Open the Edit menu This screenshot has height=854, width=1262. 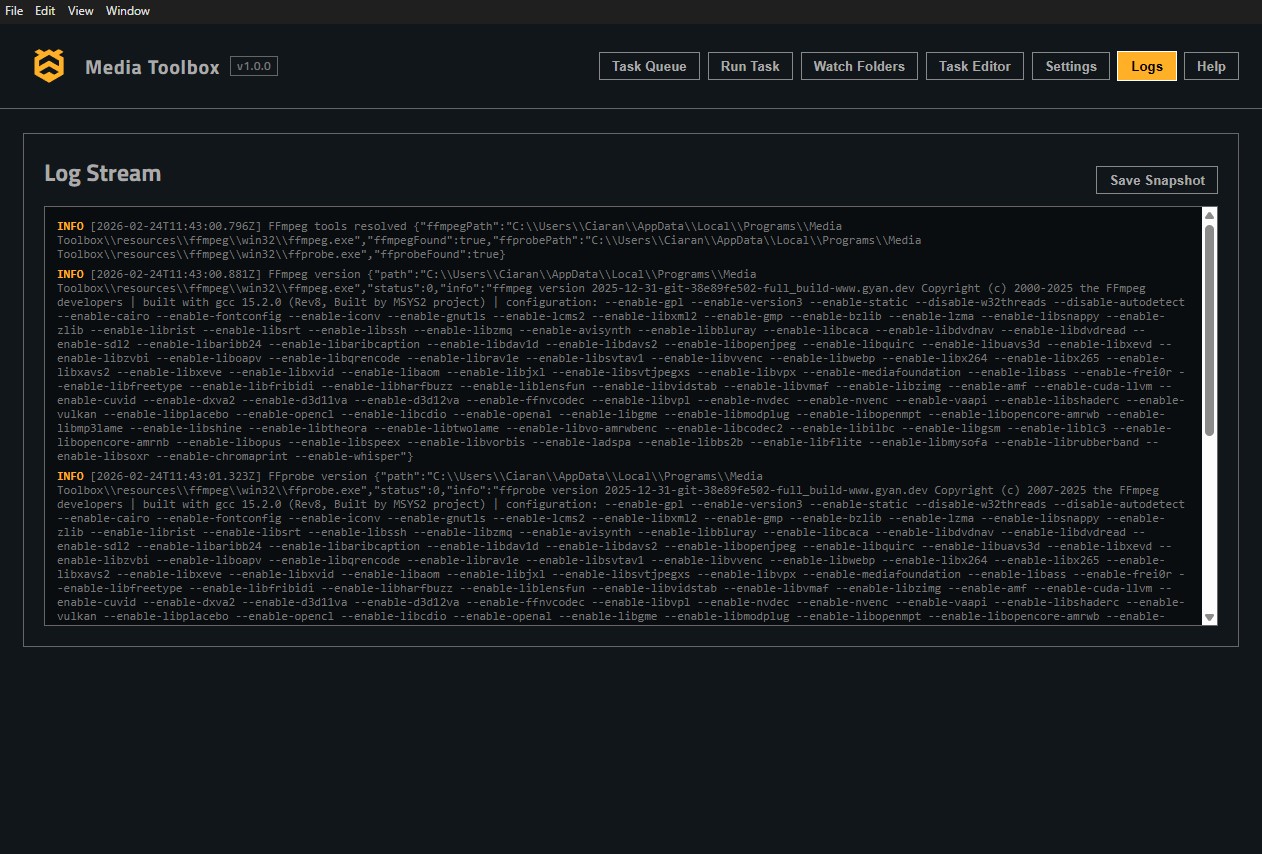(x=45, y=11)
